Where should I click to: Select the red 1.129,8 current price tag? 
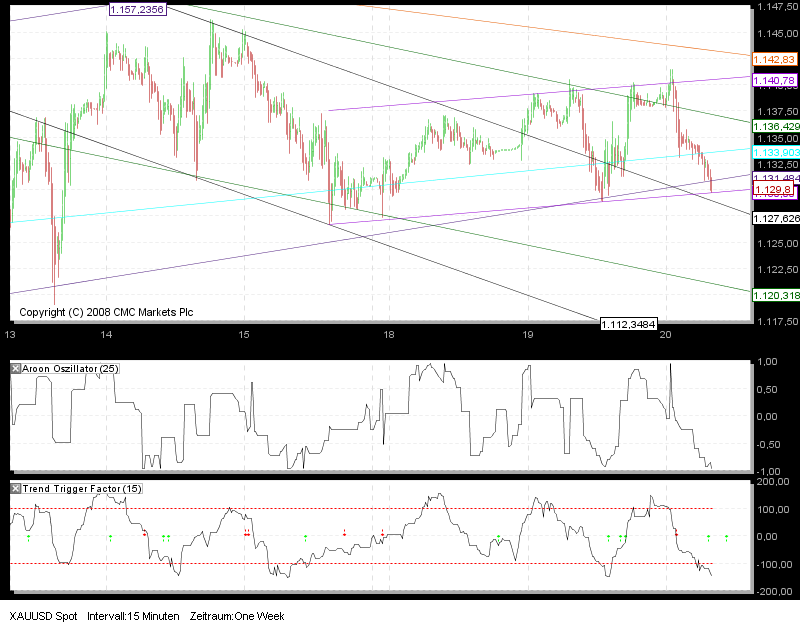click(x=772, y=188)
